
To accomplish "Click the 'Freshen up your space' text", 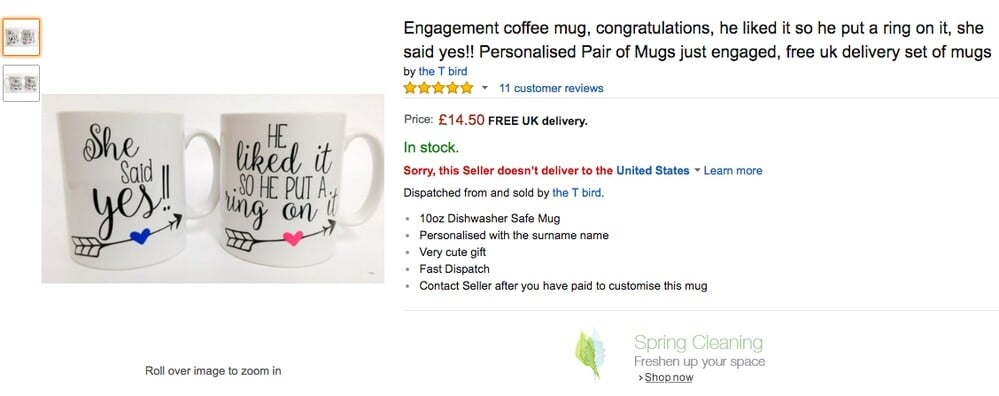I will 700,362.
